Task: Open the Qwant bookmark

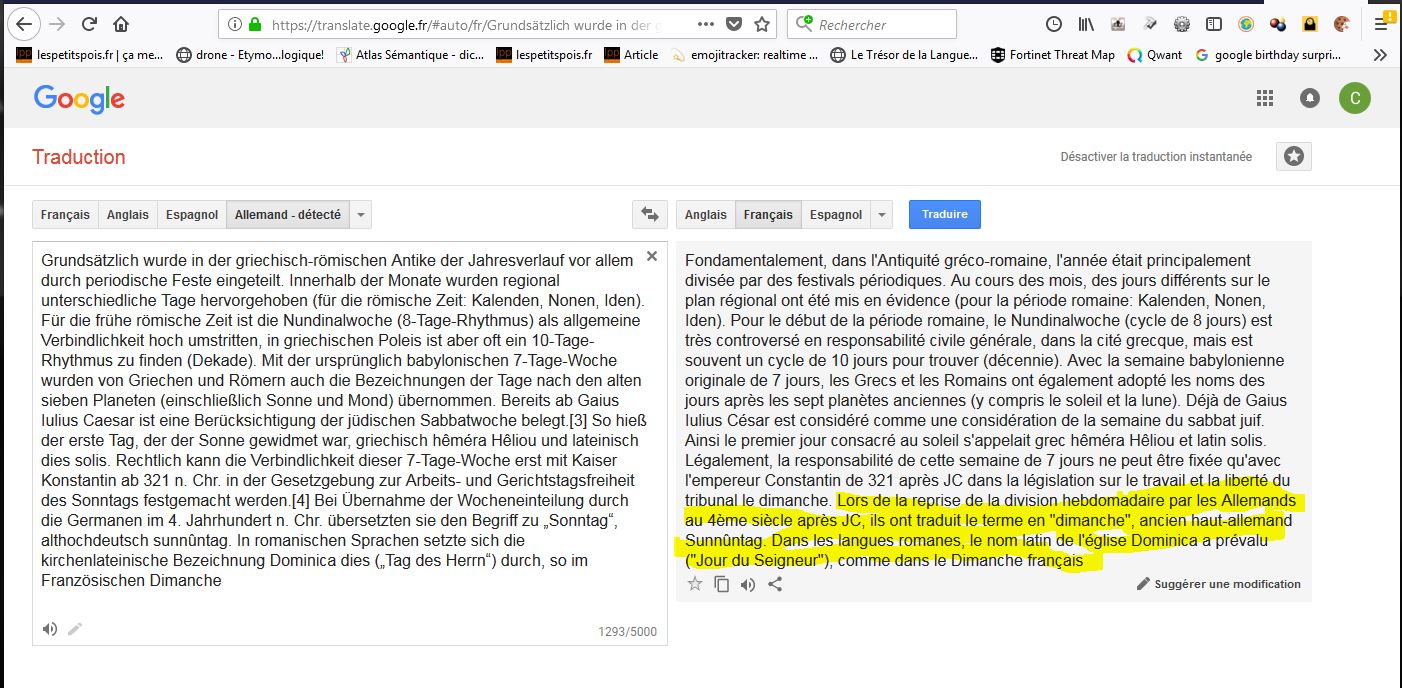Action: coord(1155,55)
